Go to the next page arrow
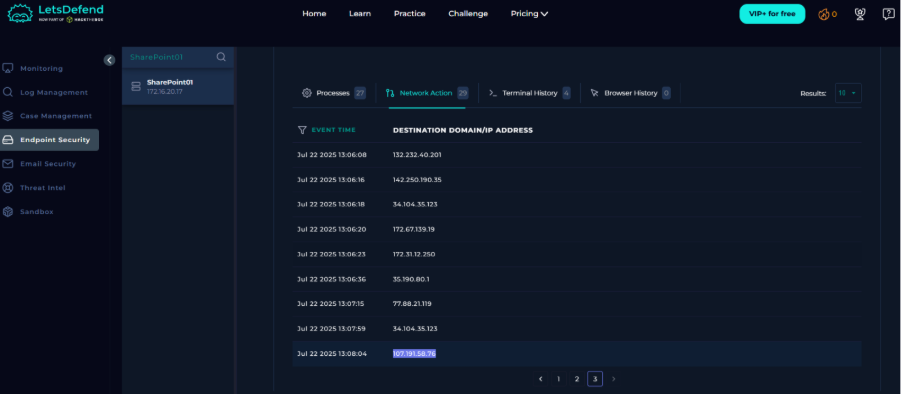The image size is (901, 394). pos(614,379)
